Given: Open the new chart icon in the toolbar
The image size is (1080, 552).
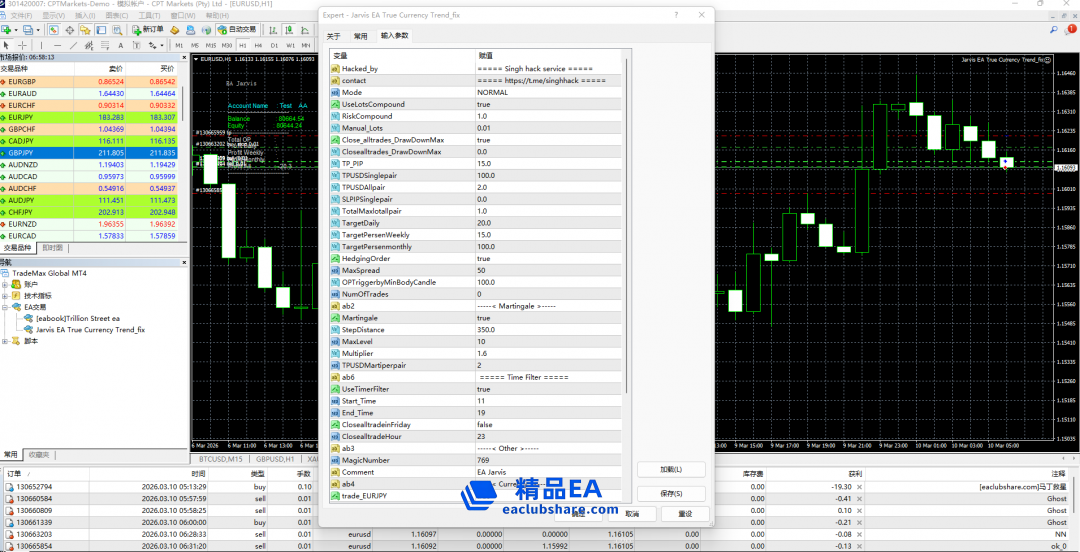Looking at the screenshot, I should (8, 30).
